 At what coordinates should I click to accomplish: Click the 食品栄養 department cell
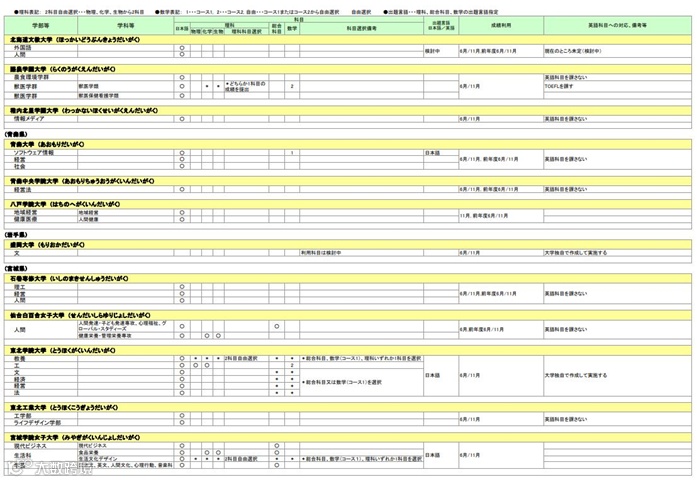[x=125, y=452]
